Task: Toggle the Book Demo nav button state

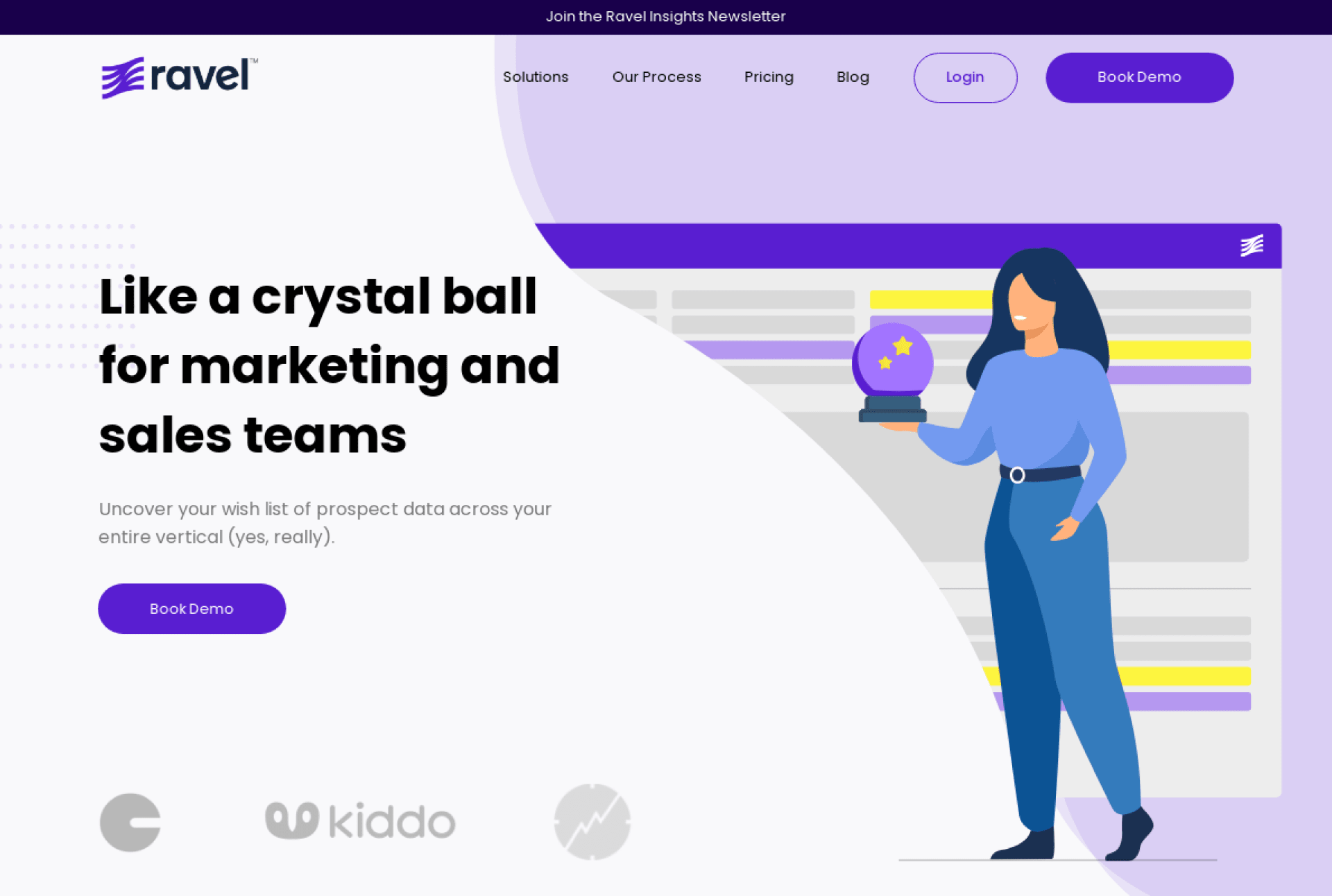Action: pos(1140,77)
